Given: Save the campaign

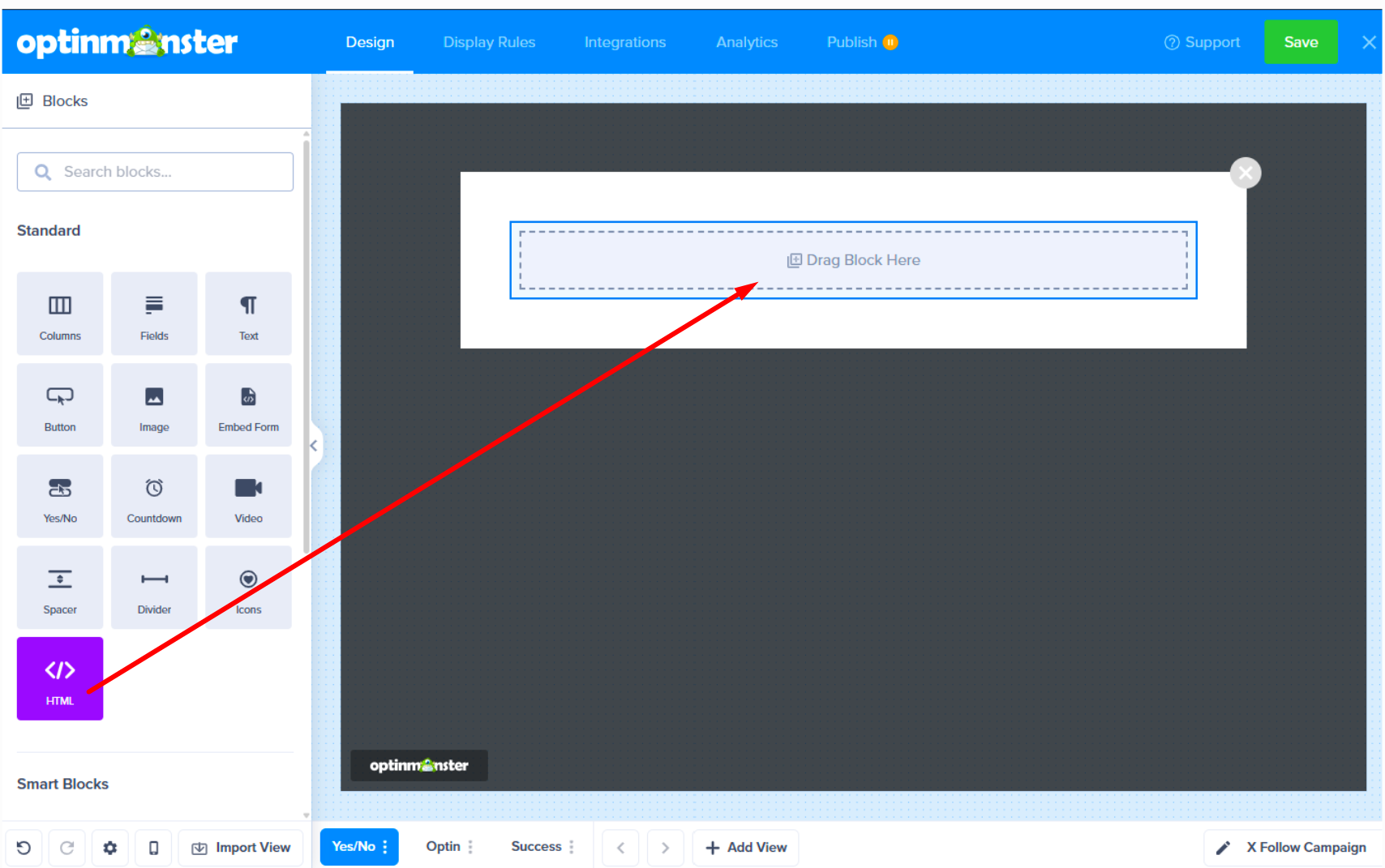Looking at the screenshot, I should (1301, 42).
